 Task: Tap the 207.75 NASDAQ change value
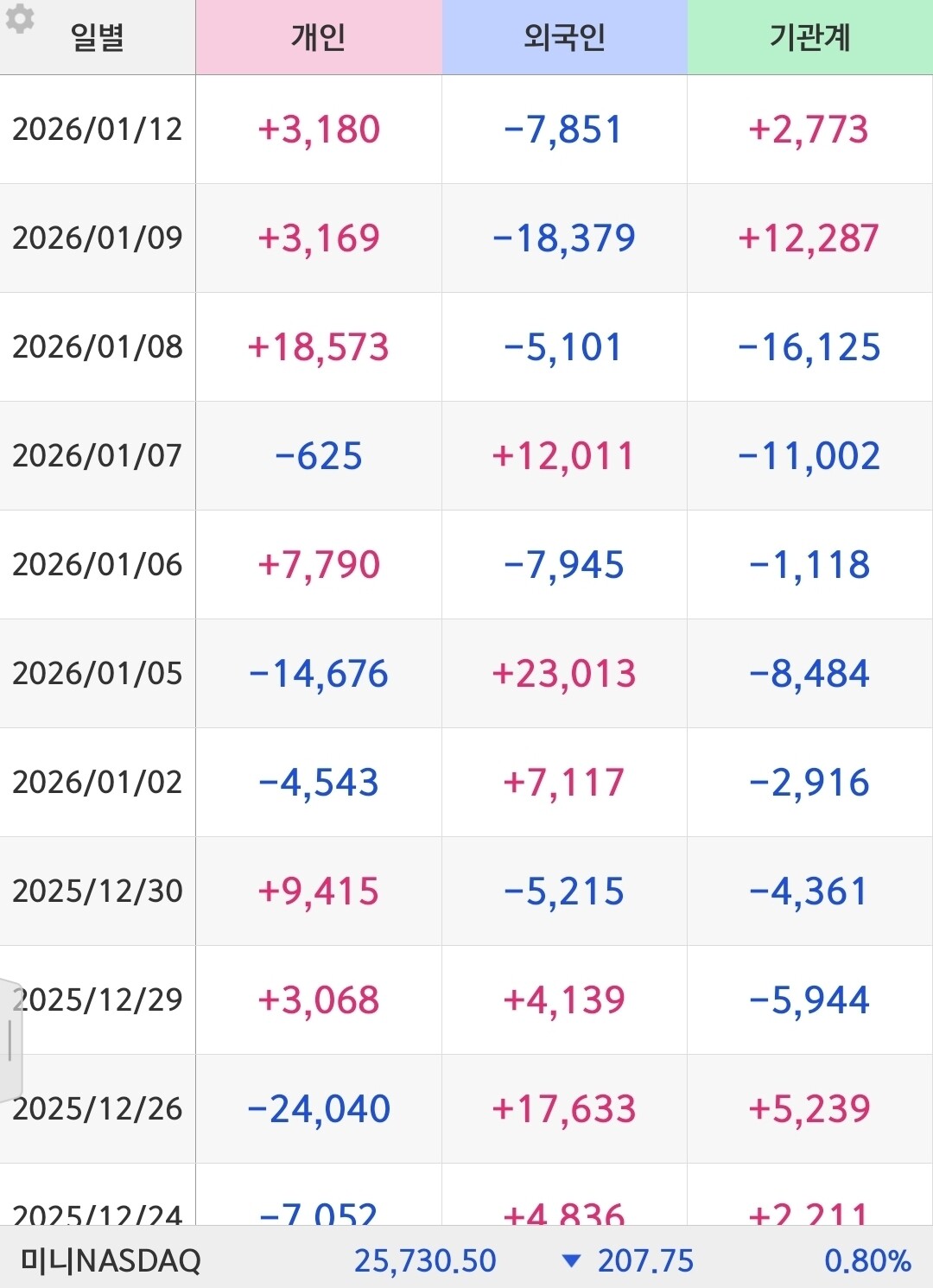click(x=645, y=1260)
